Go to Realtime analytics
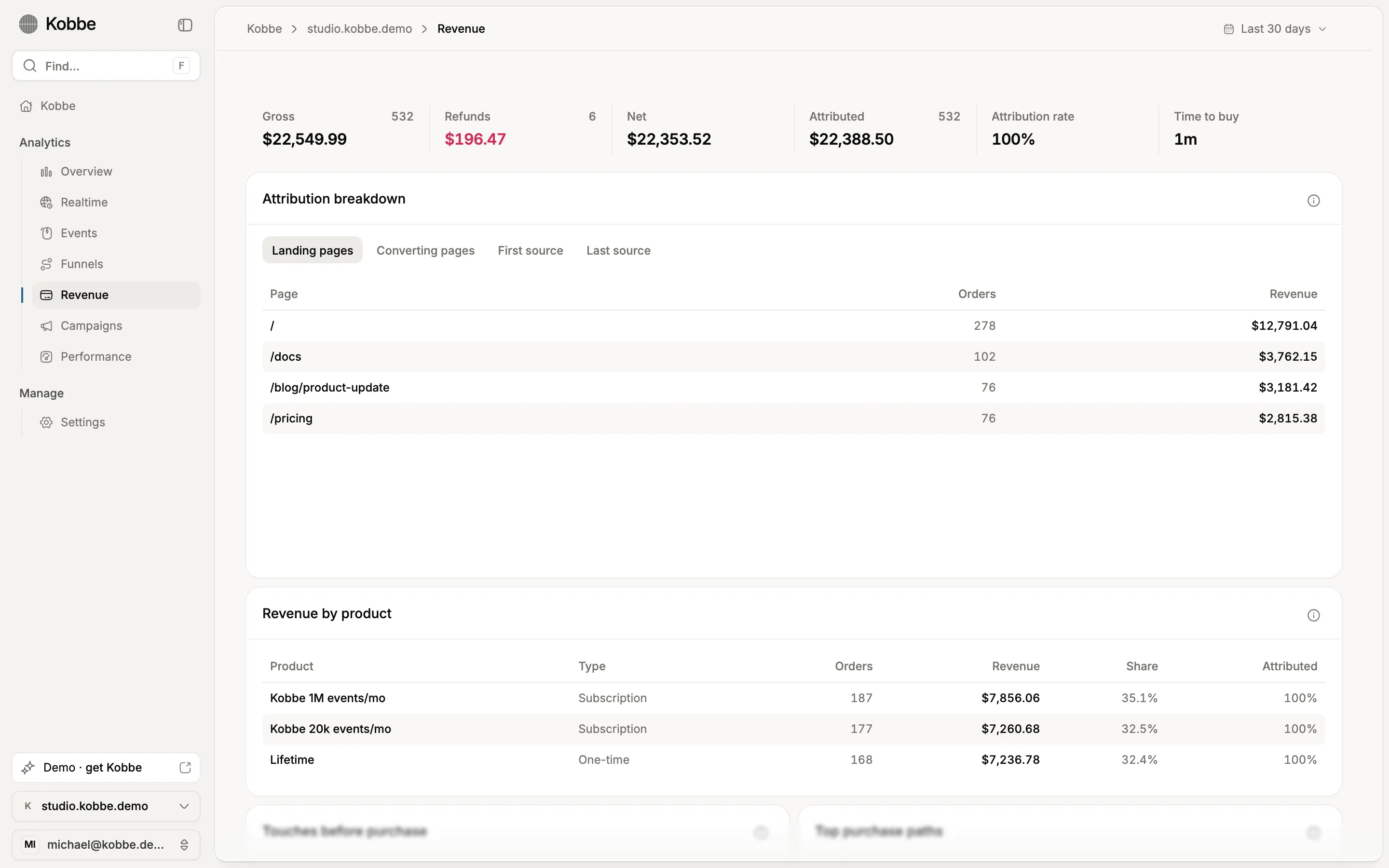Viewport: 1389px width, 868px height. click(x=117, y=203)
